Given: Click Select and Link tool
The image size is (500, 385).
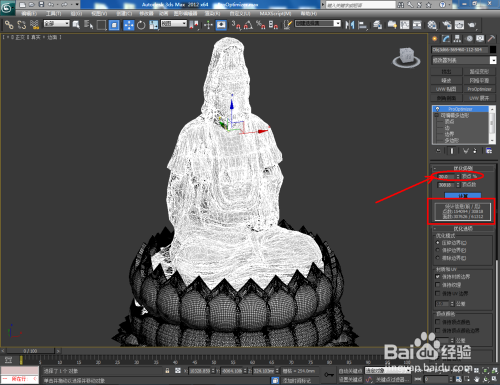Looking at the screenshot, I should pos(9,25).
